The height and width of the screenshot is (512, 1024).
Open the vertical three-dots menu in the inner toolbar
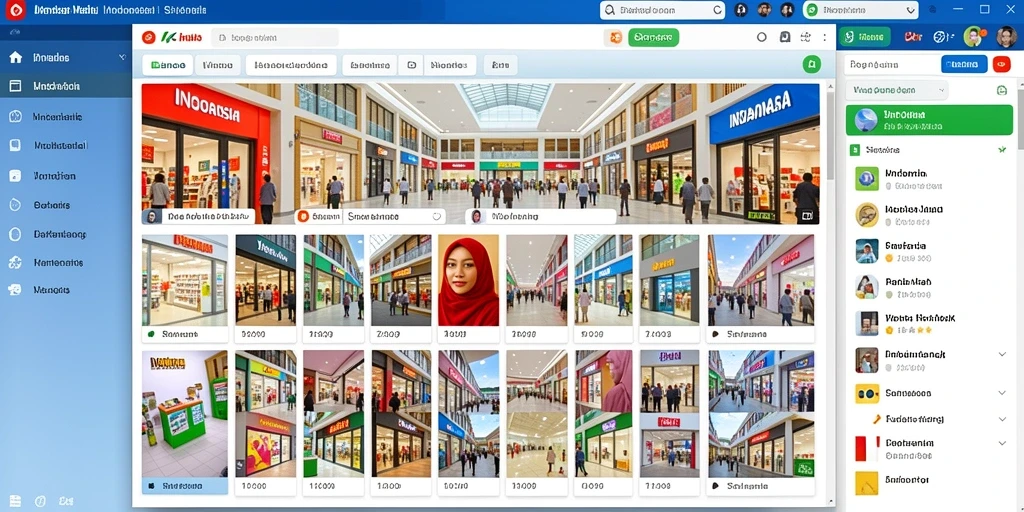pyautogui.click(x=825, y=37)
